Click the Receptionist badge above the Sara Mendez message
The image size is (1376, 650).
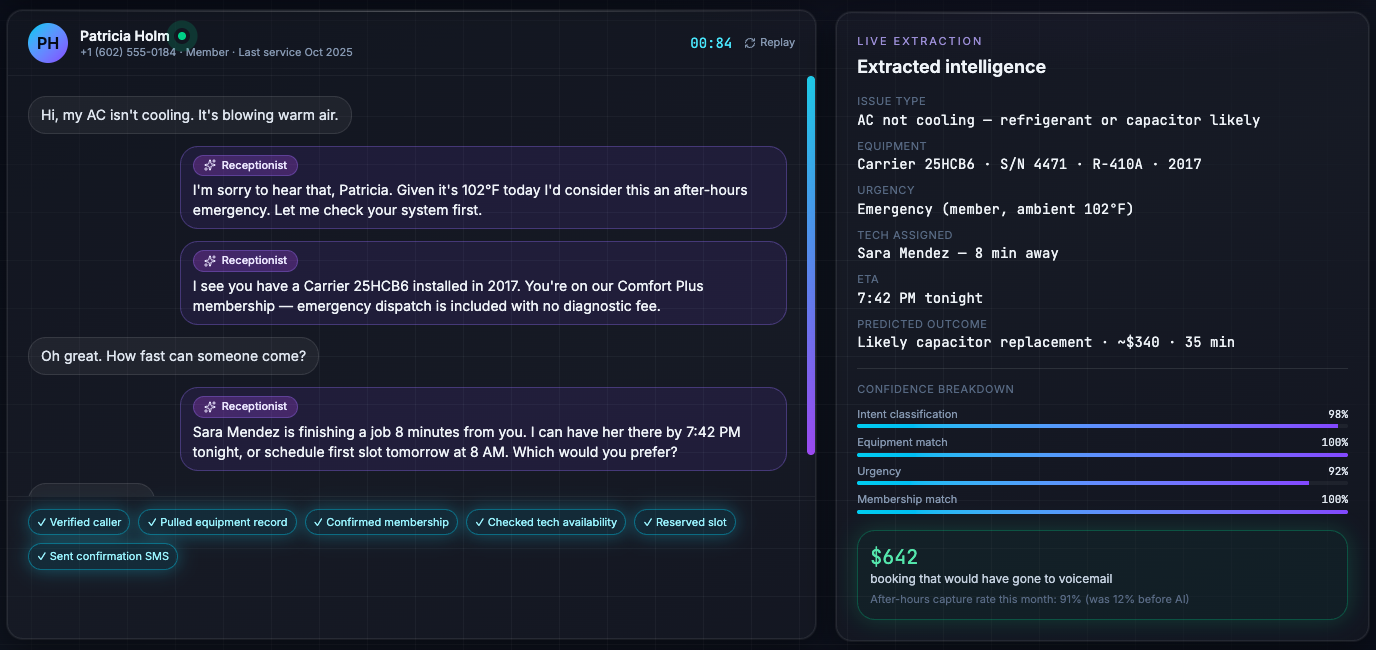(x=245, y=406)
